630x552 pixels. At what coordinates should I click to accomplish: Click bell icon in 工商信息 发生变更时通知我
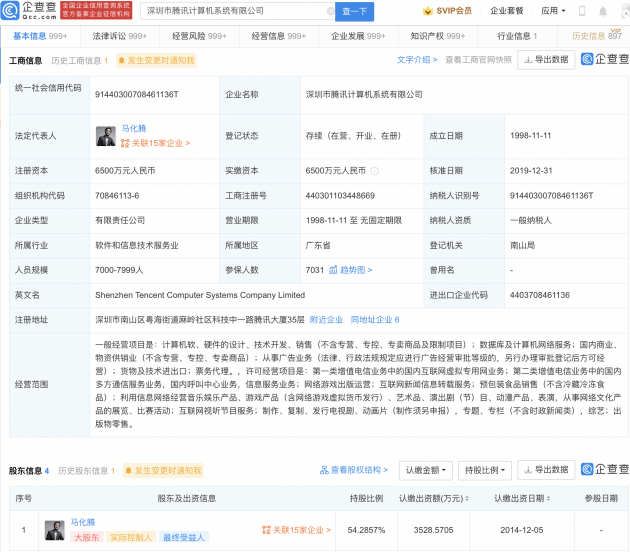[122, 61]
